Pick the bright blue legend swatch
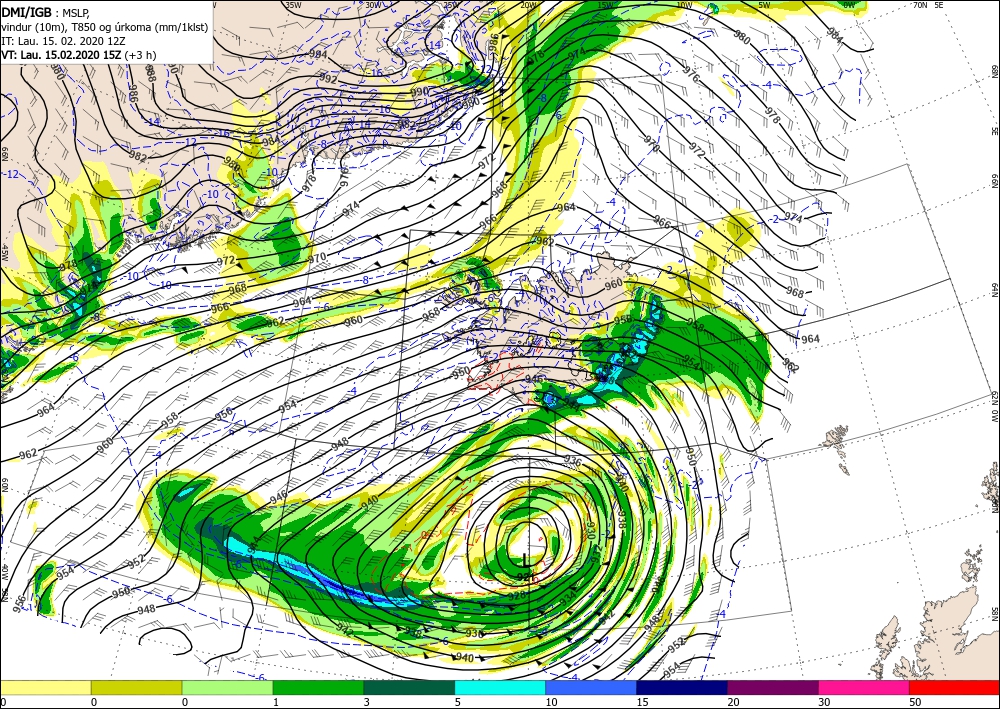1000x709 pixels. coord(591,687)
